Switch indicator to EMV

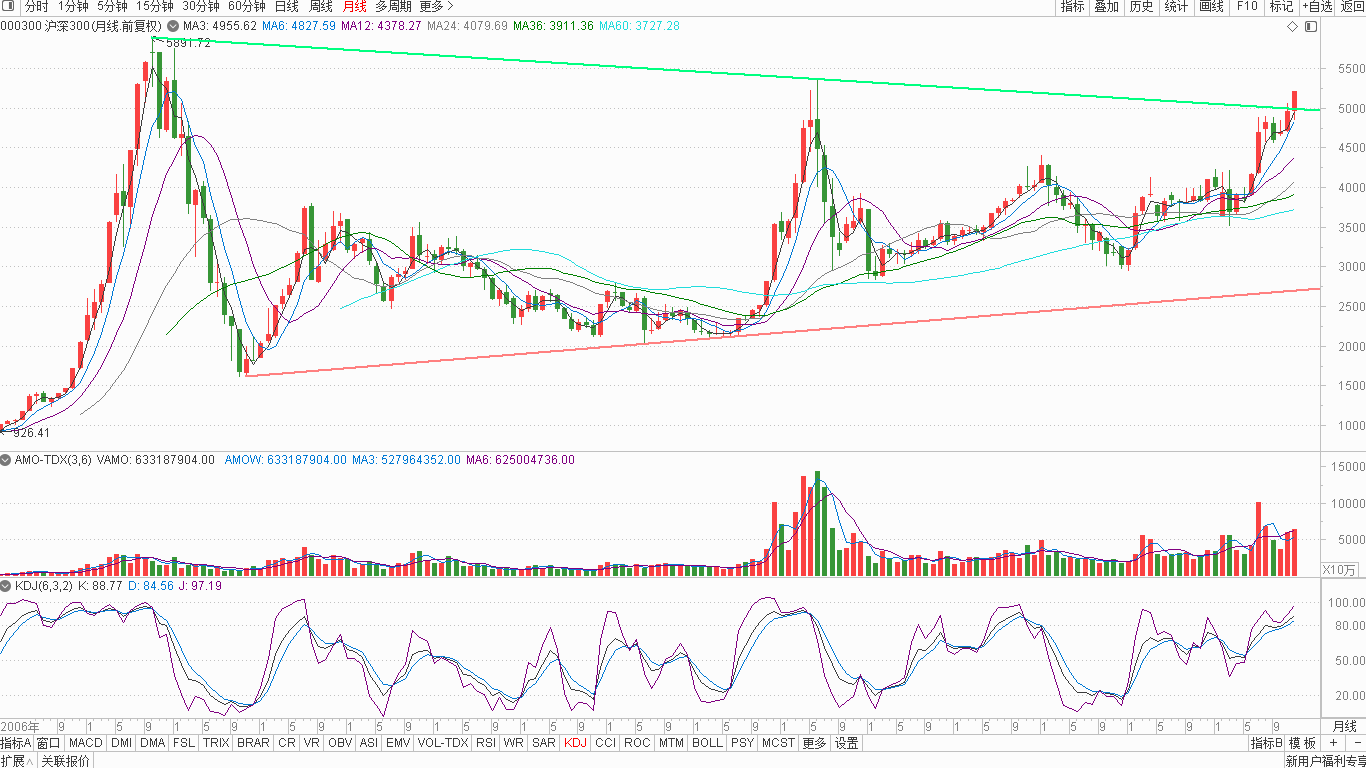click(398, 743)
